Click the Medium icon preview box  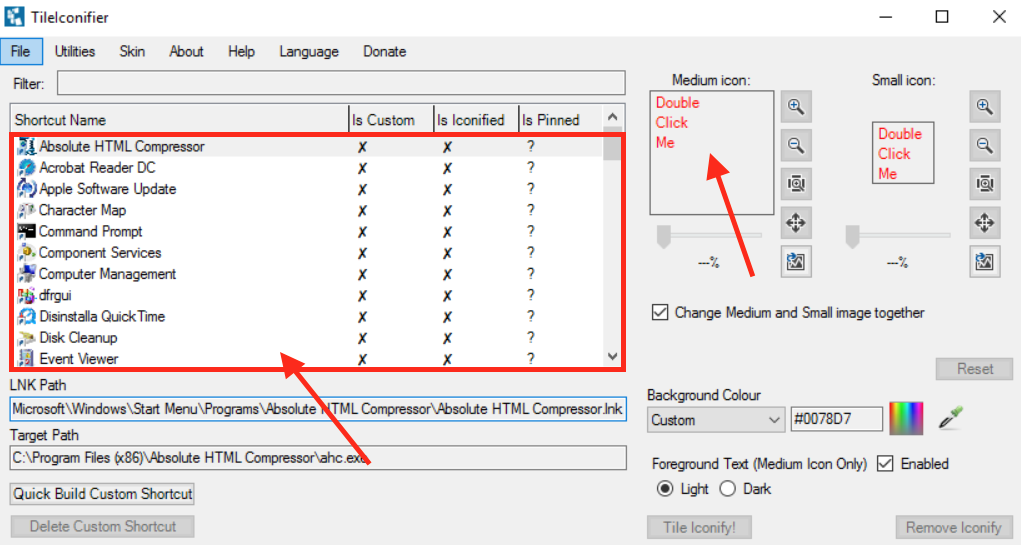[x=712, y=152]
